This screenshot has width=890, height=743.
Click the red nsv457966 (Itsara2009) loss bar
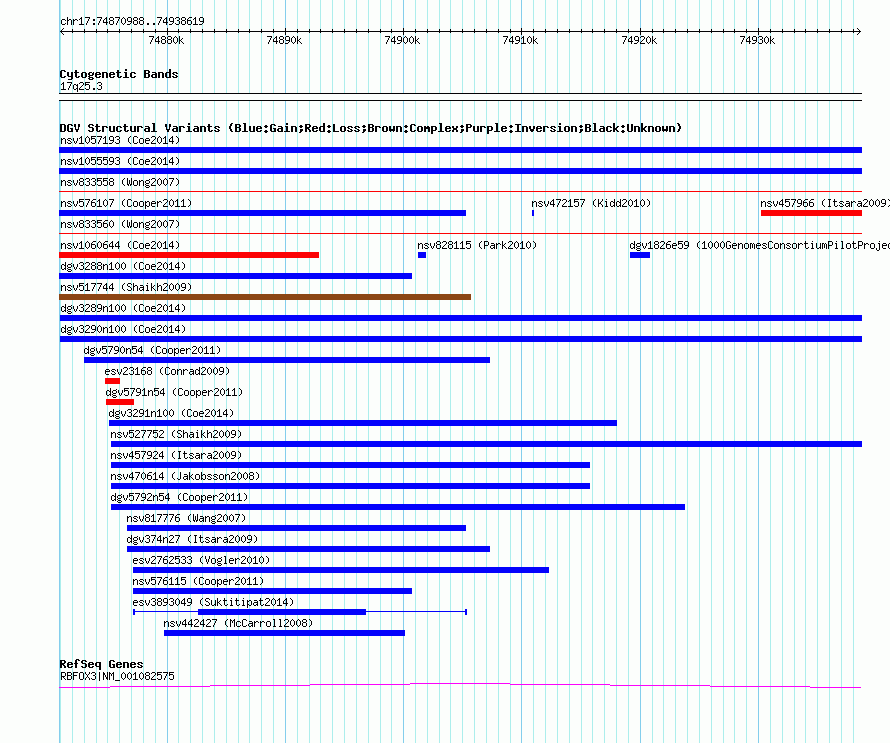coord(811,213)
